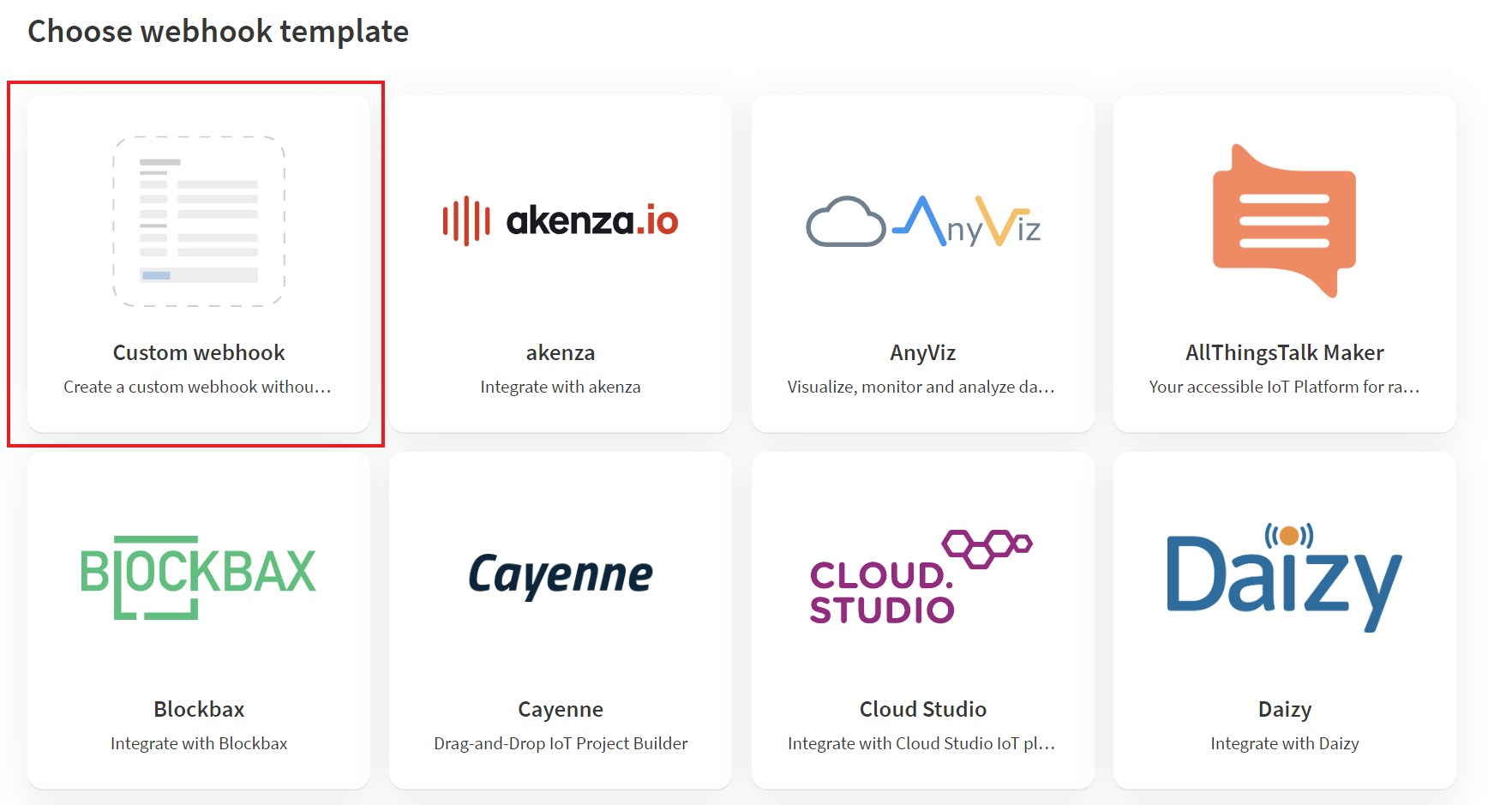Click 'Create a custom webhook withou…' description
This screenshot has height=805, width=1512.
click(197, 387)
